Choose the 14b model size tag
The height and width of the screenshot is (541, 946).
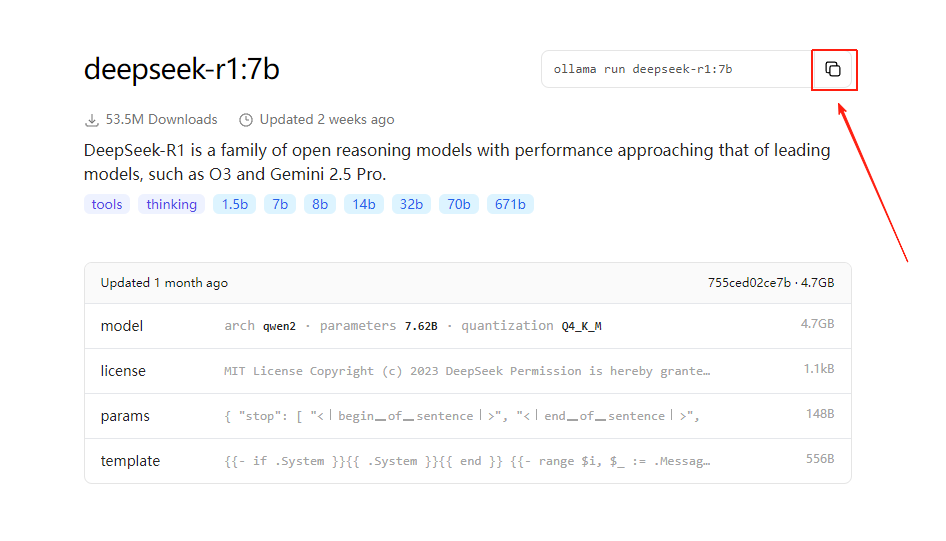363,204
